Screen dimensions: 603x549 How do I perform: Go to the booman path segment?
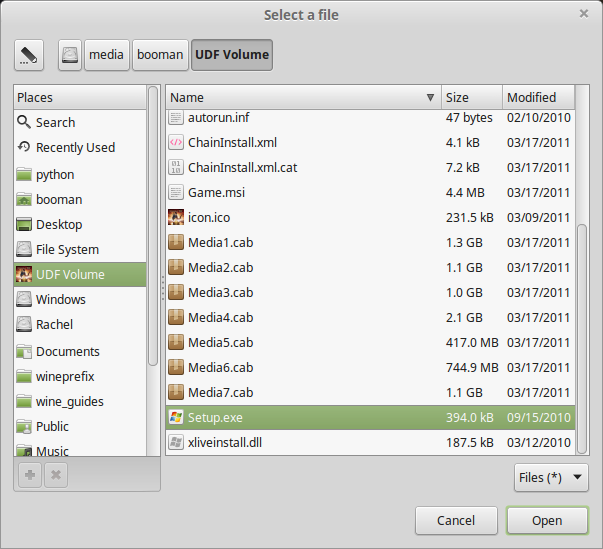coord(160,55)
